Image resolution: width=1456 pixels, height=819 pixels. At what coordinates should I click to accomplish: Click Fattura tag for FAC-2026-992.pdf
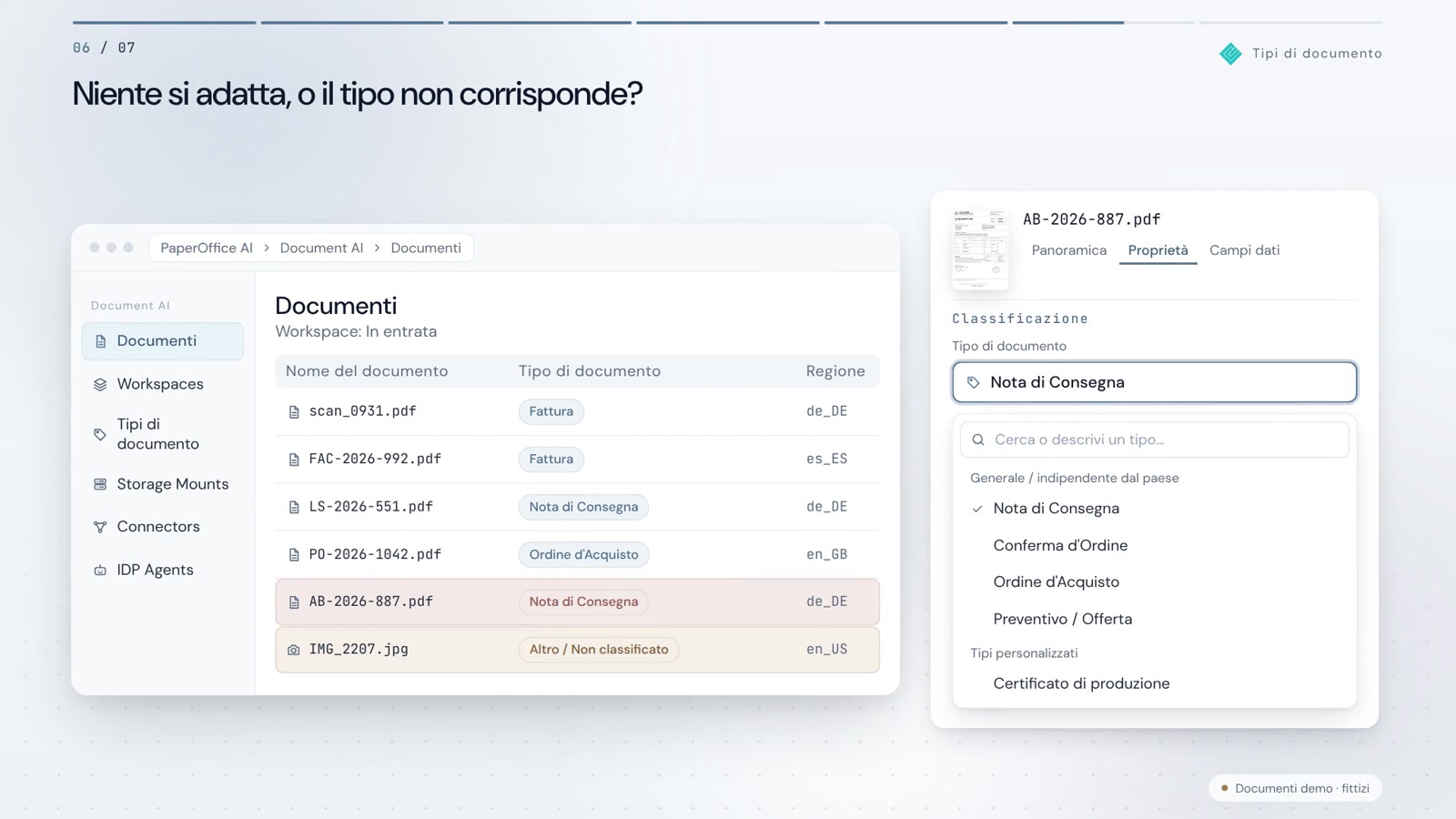pyautogui.click(x=551, y=460)
